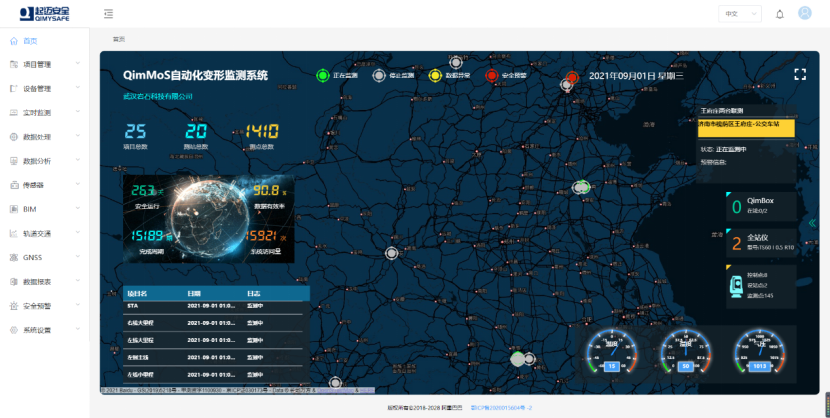The width and height of the screenshot is (830, 418).
Task: Expand the BIM menu chevron
Action: point(78,209)
